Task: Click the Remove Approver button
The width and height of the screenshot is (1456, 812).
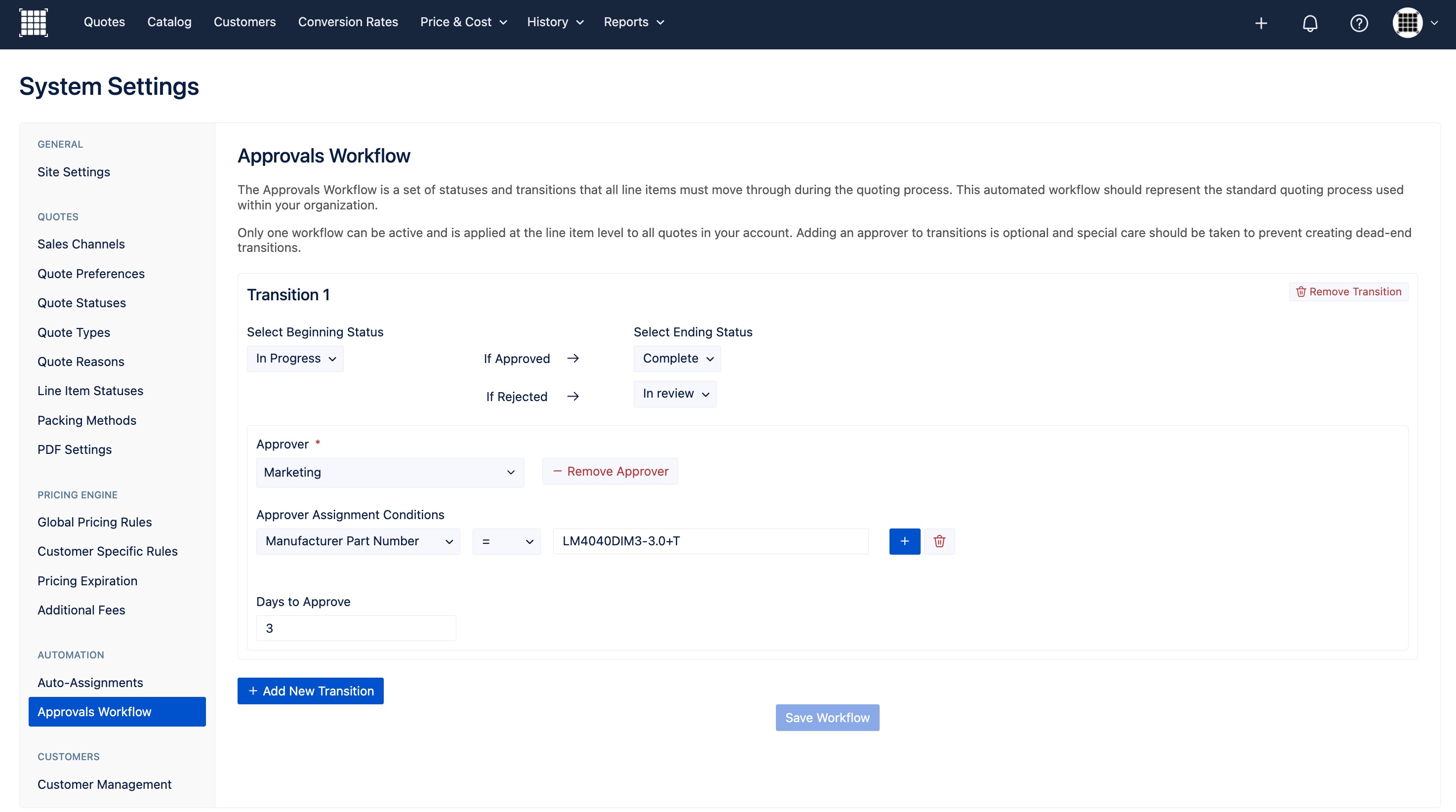Action: point(610,471)
